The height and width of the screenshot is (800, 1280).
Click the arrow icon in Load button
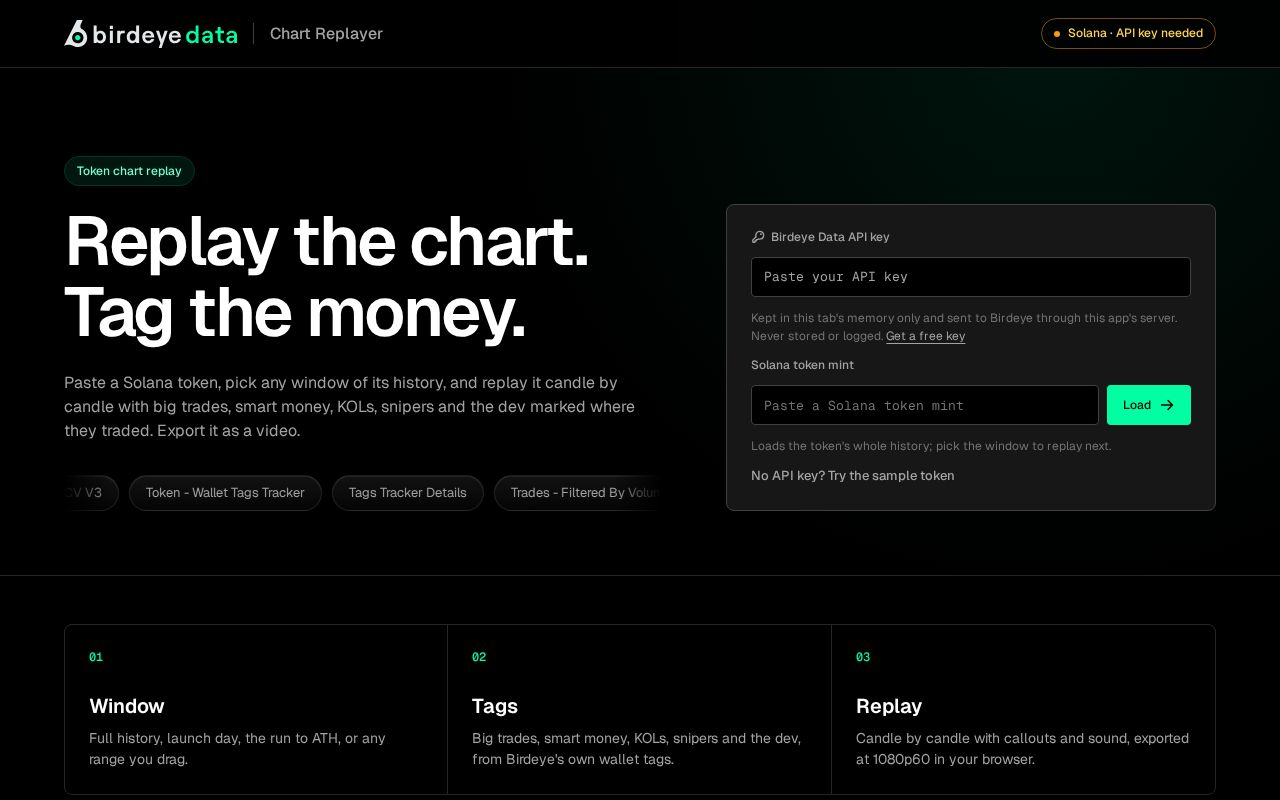1167,405
